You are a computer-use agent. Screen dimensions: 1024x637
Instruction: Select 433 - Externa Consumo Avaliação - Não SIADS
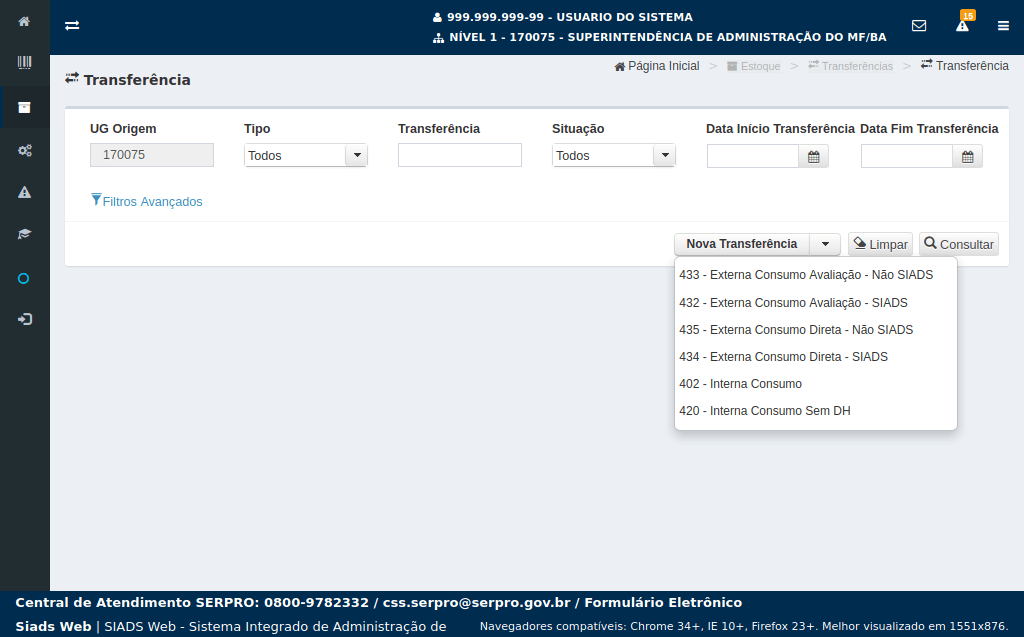(x=816, y=275)
